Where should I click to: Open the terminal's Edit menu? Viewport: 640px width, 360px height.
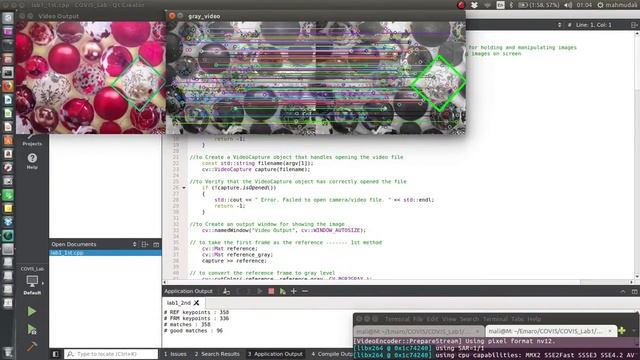pos(432,319)
